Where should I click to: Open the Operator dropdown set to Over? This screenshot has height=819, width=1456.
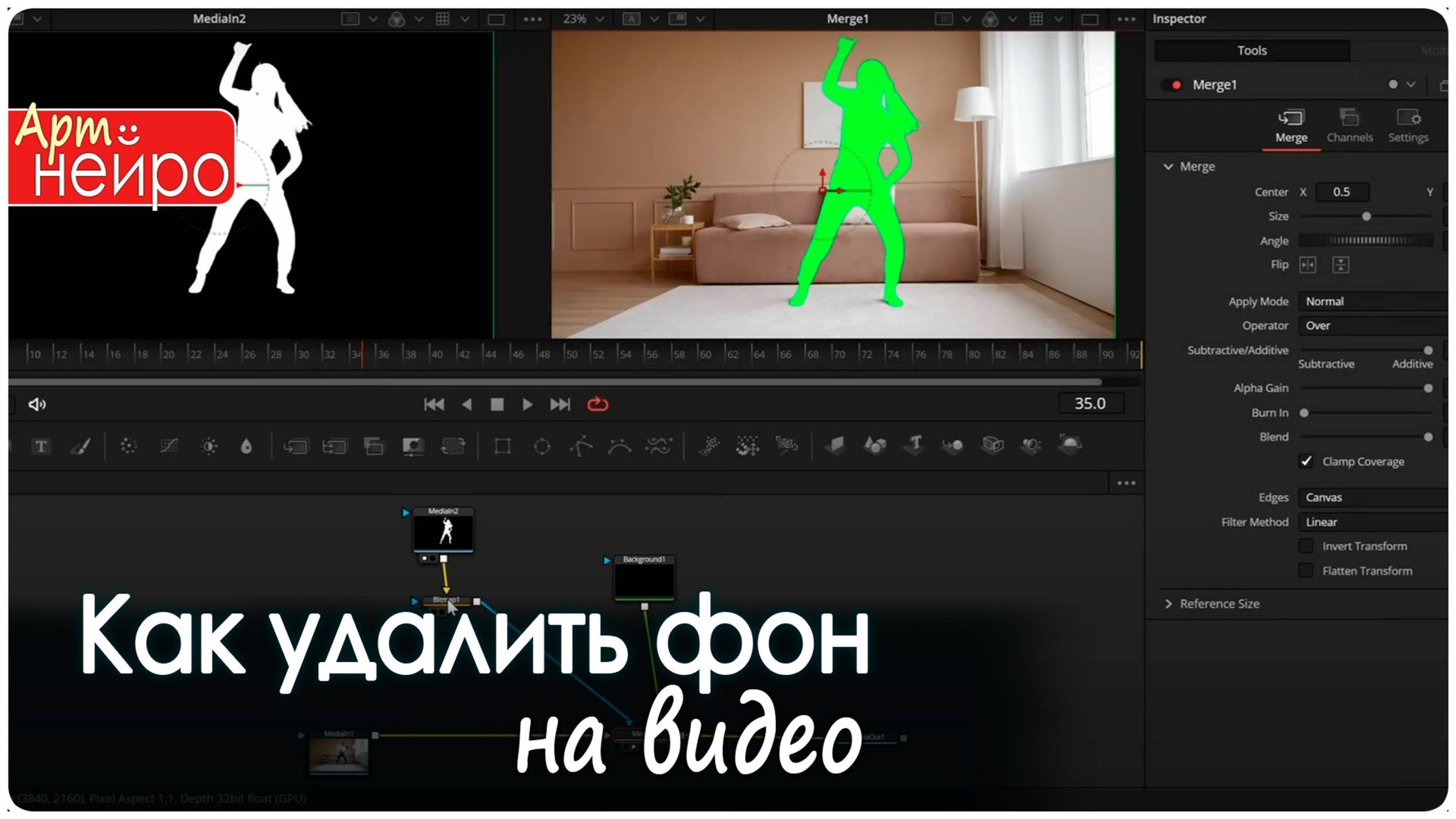point(1369,325)
